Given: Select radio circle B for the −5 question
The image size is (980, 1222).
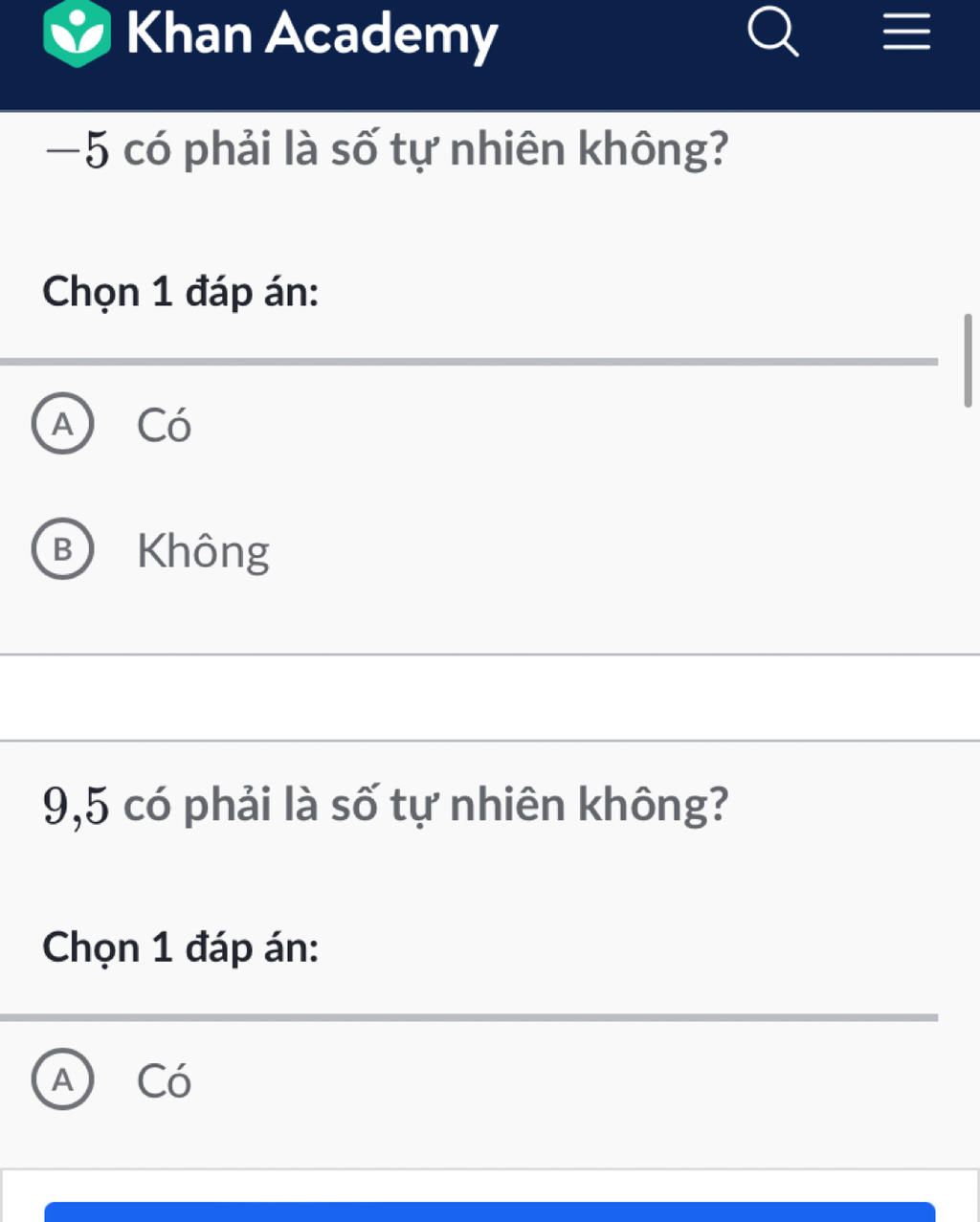Looking at the screenshot, I should click(x=63, y=550).
